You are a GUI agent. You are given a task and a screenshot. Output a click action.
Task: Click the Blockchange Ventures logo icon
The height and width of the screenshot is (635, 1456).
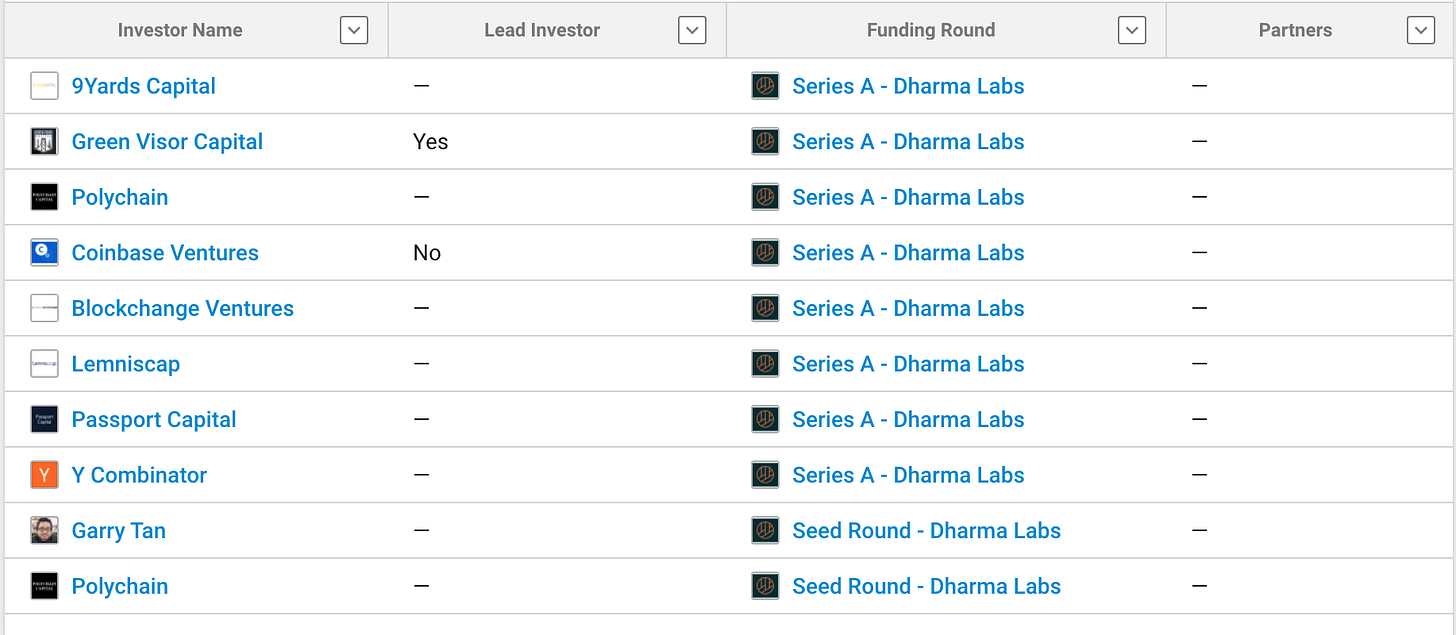point(45,309)
